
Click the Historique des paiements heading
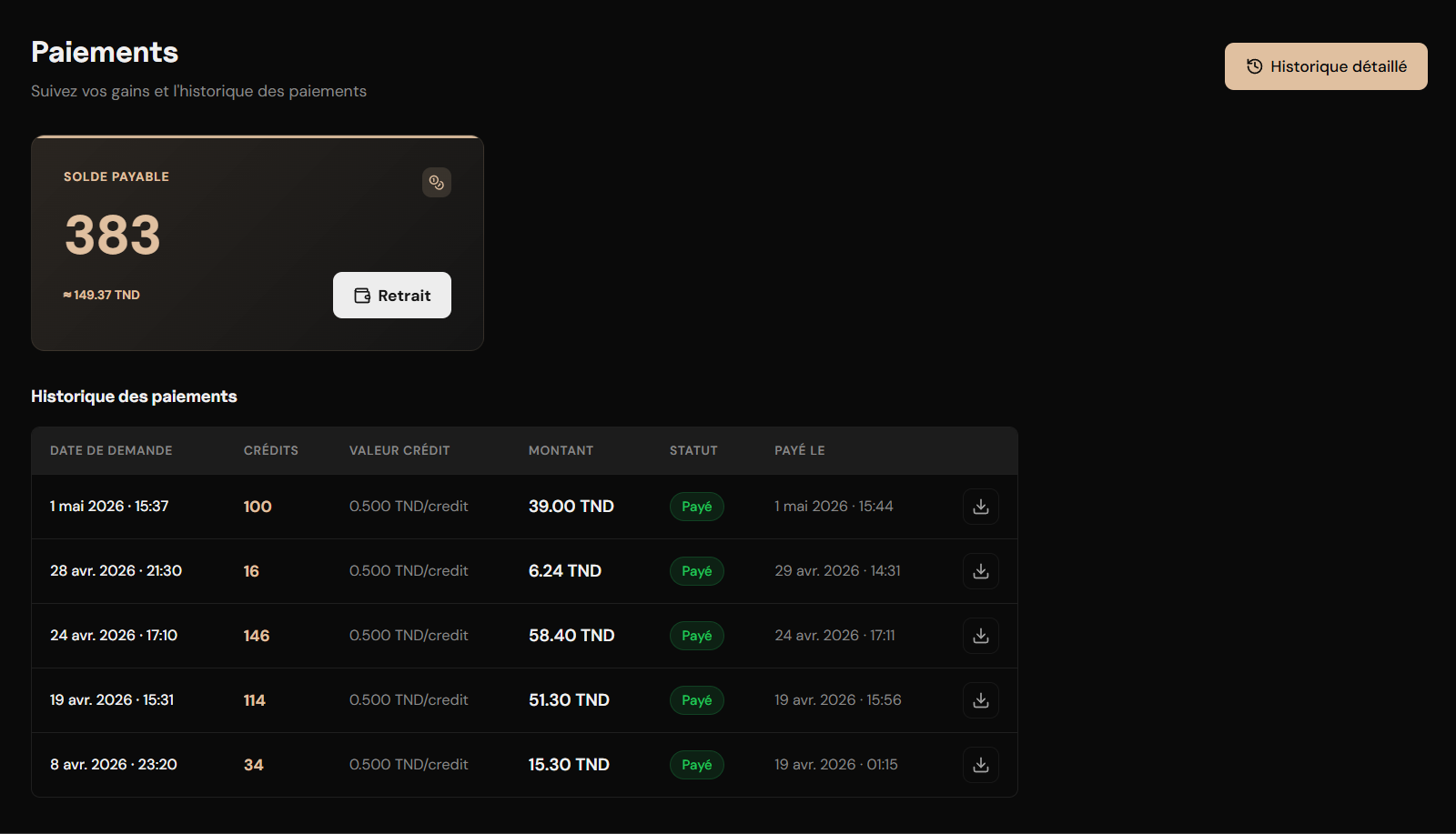point(134,397)
